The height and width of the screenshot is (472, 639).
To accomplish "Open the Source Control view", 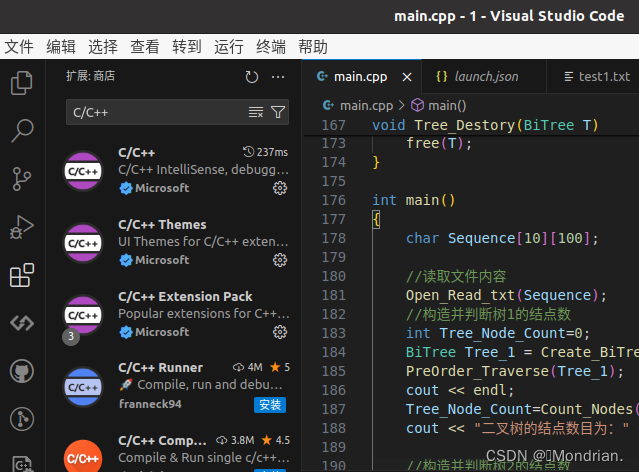I will pyautogui.click(x=22, y=179).
